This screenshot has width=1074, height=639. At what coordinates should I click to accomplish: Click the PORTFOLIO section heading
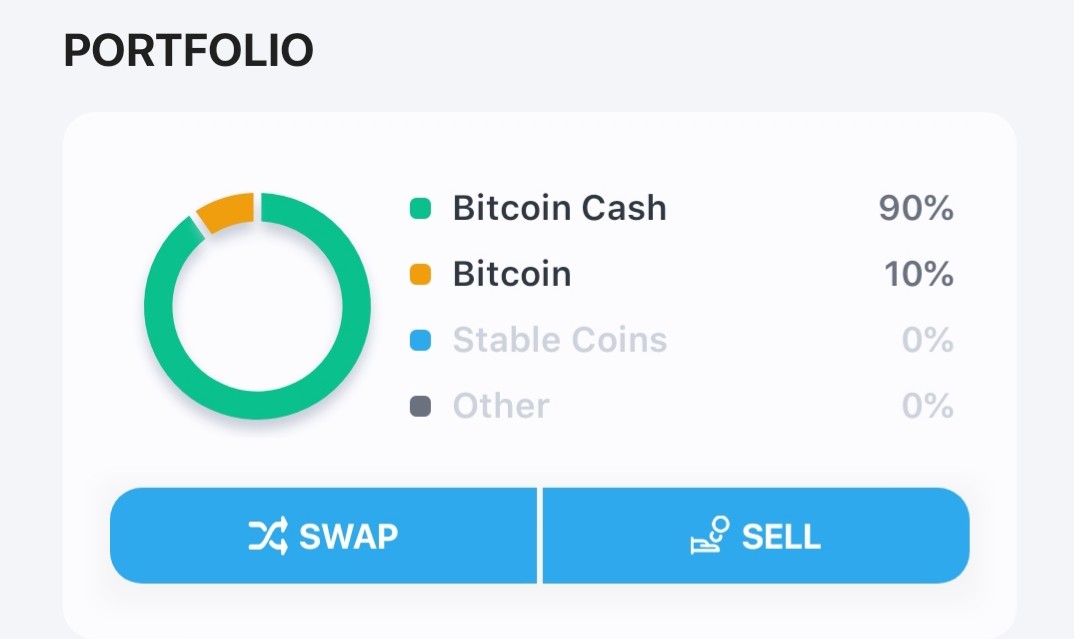click(188, 50)
